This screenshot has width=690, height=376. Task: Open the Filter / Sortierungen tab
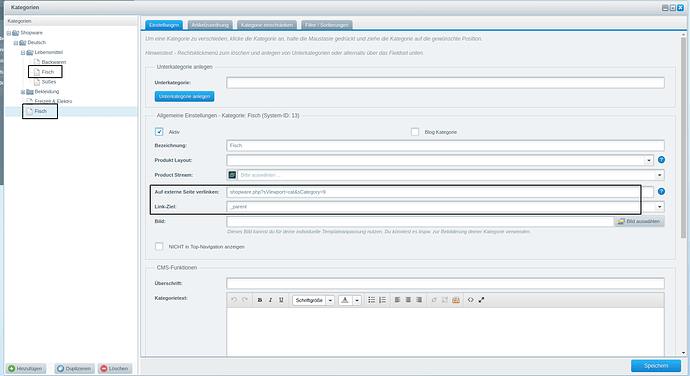point(327,25)
